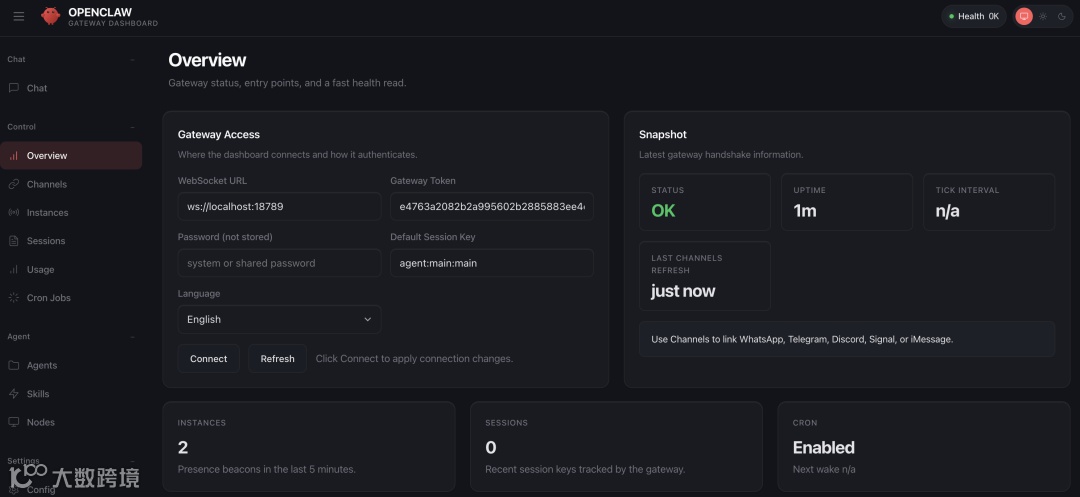Click the hamburger menu icon
This screenshot has width=1080, height=497.
(19, 16)
